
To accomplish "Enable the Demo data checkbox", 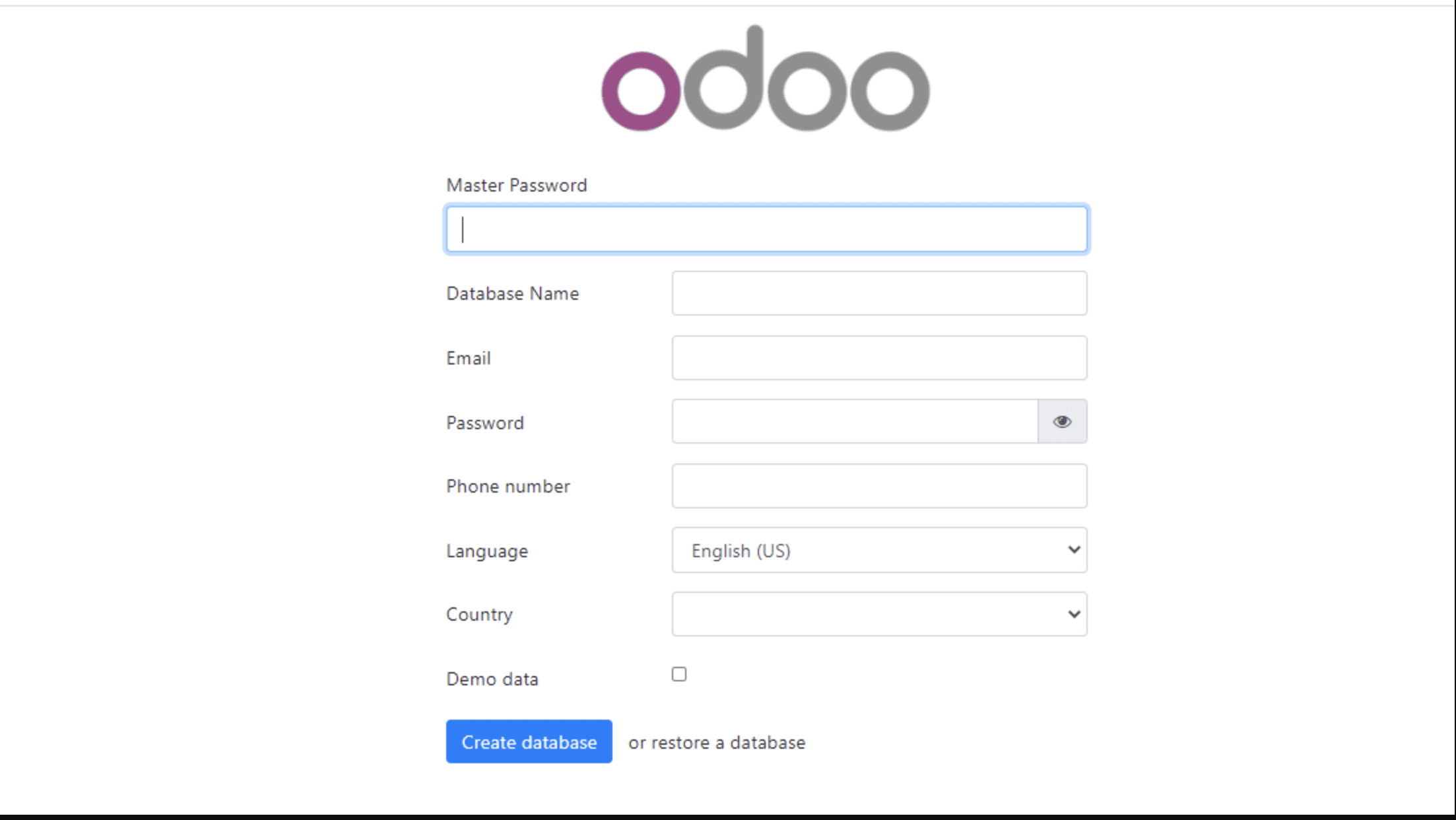I will tap(679, 674).
